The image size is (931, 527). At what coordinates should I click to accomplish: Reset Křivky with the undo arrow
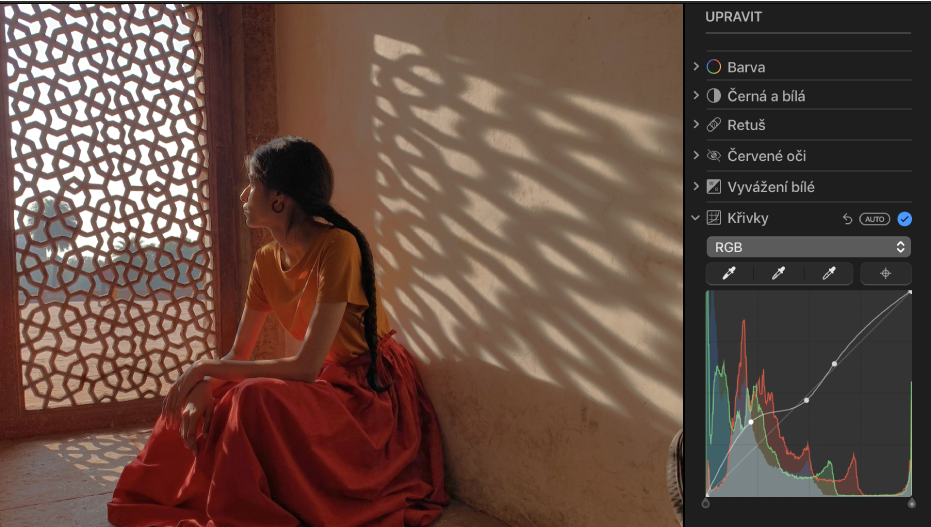847,219
